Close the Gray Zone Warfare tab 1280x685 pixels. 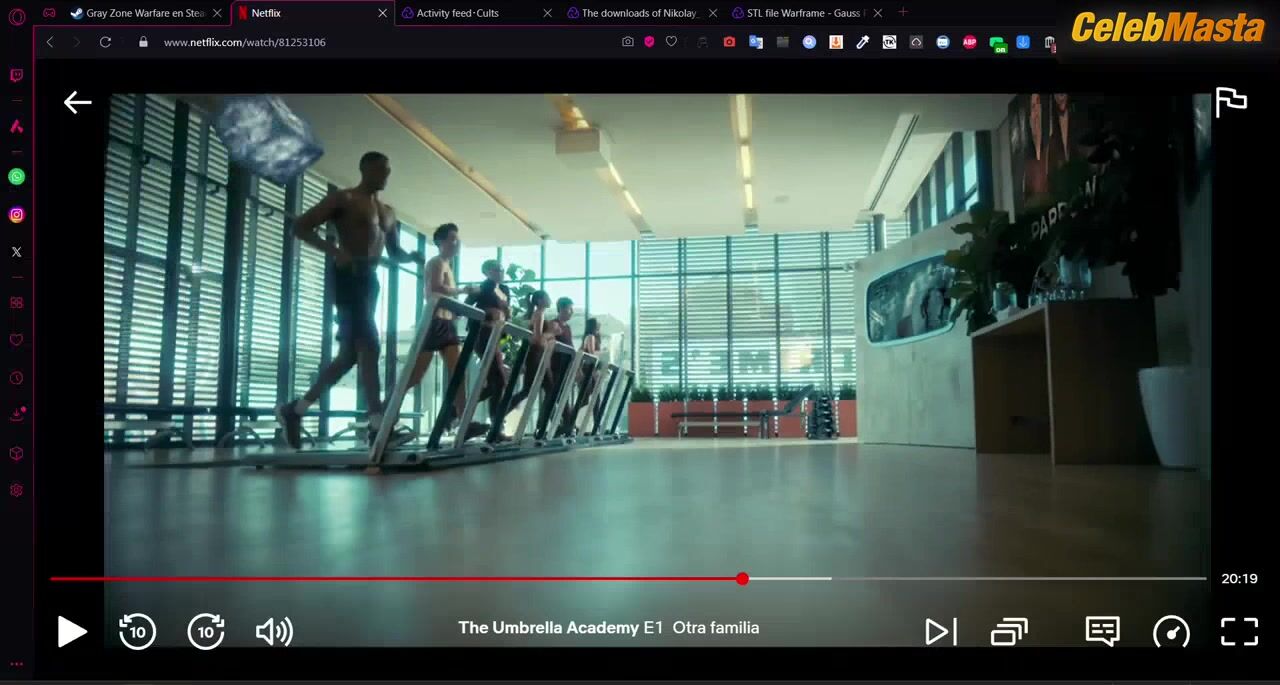pos(217,13)
